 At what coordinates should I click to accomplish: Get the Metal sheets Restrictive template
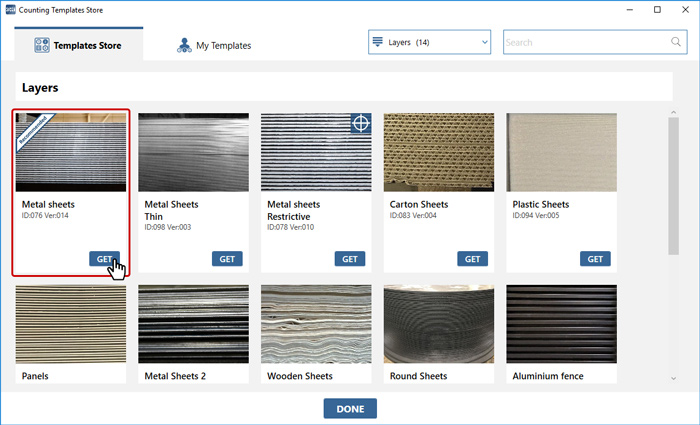point(350,258)
